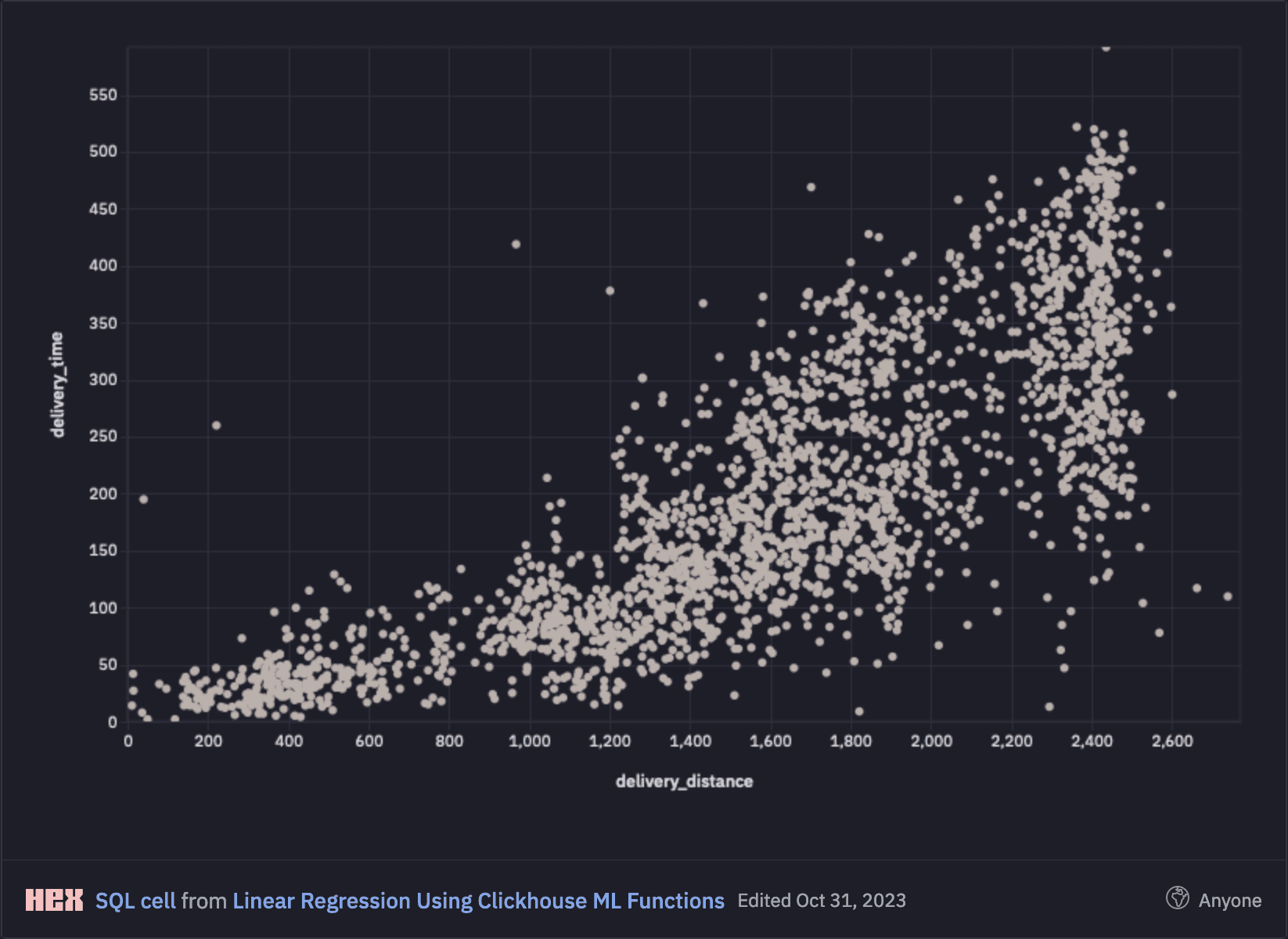Click the y-axis label 250
1288x939 pixels.
103,437
